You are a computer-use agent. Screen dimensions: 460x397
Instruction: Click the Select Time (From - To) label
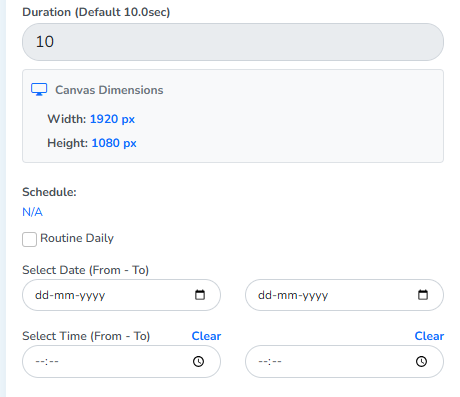coord(86,336)
